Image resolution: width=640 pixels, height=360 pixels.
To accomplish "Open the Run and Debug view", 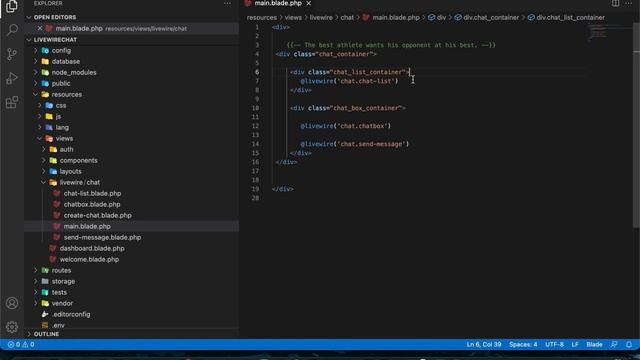I will point(12,78).
